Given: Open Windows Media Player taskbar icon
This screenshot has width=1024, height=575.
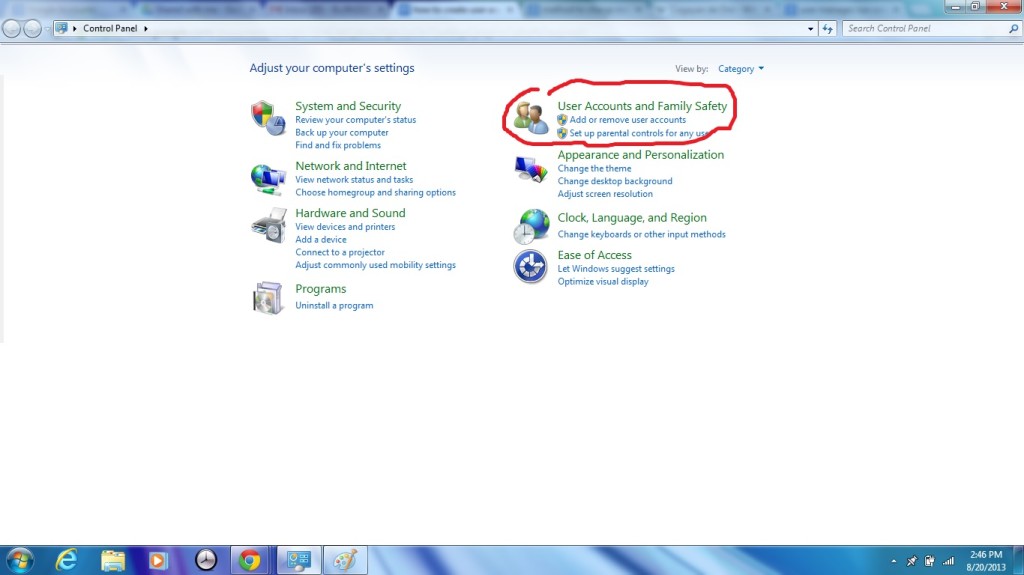Looking at the screenshot, I should tap(157, 561).
